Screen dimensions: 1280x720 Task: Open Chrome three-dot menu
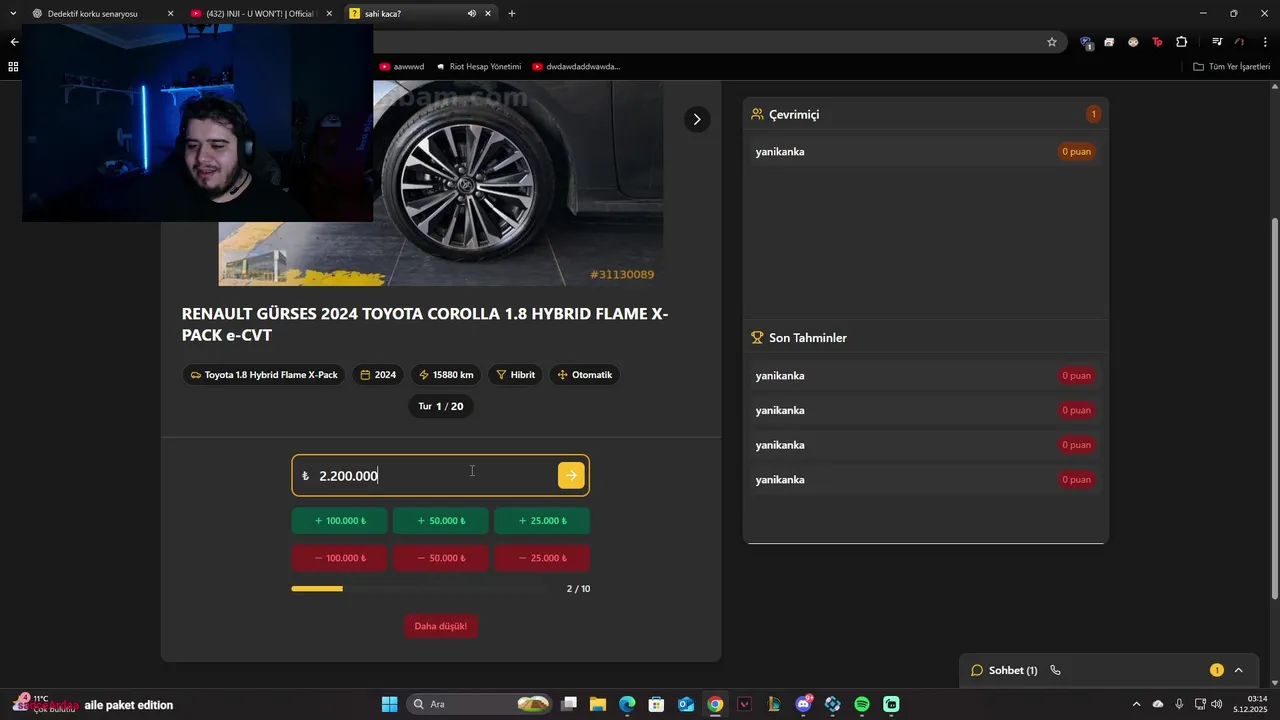click(1266, 42)
